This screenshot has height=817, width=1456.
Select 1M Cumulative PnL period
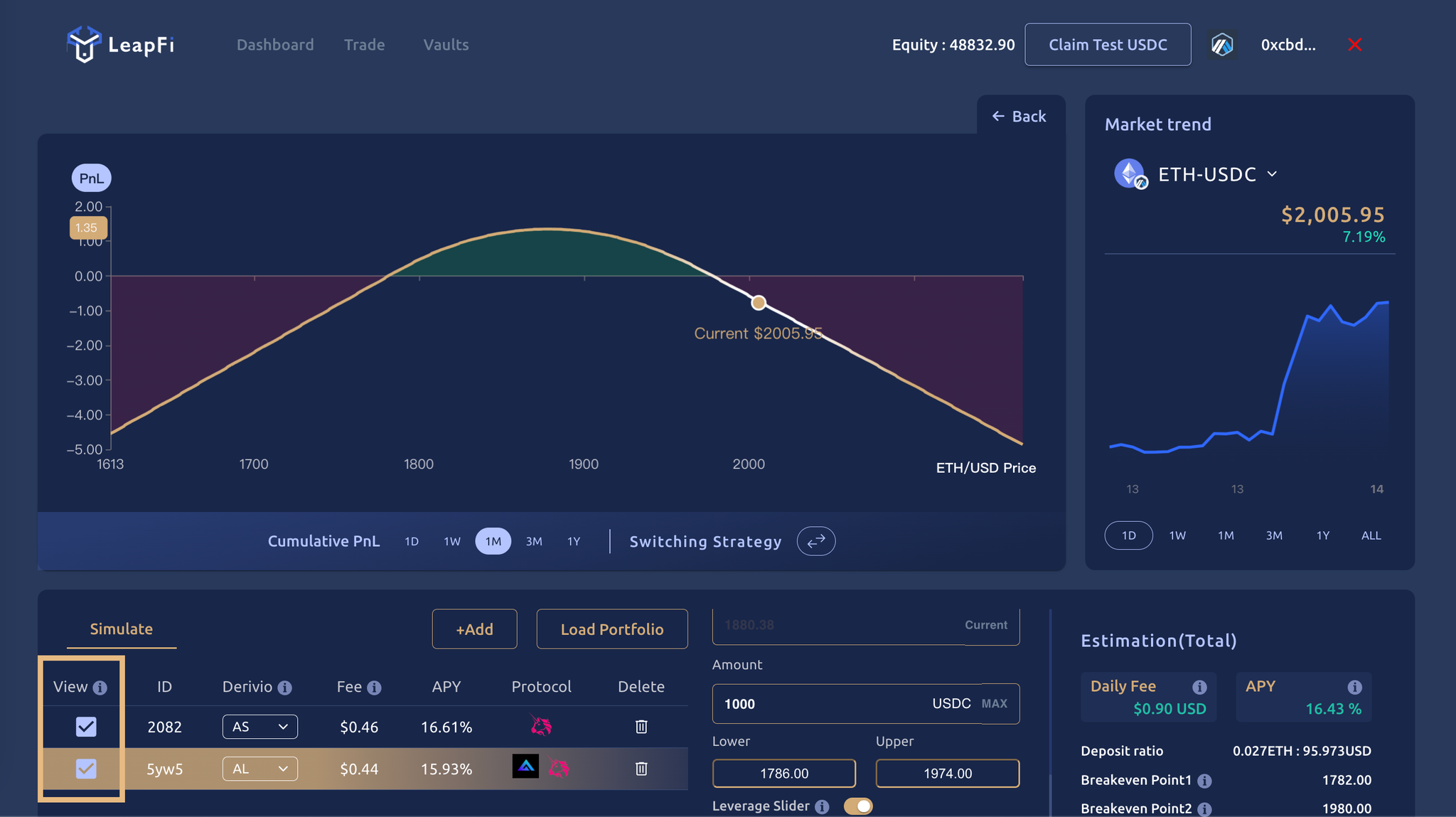(x=493, y=541)
